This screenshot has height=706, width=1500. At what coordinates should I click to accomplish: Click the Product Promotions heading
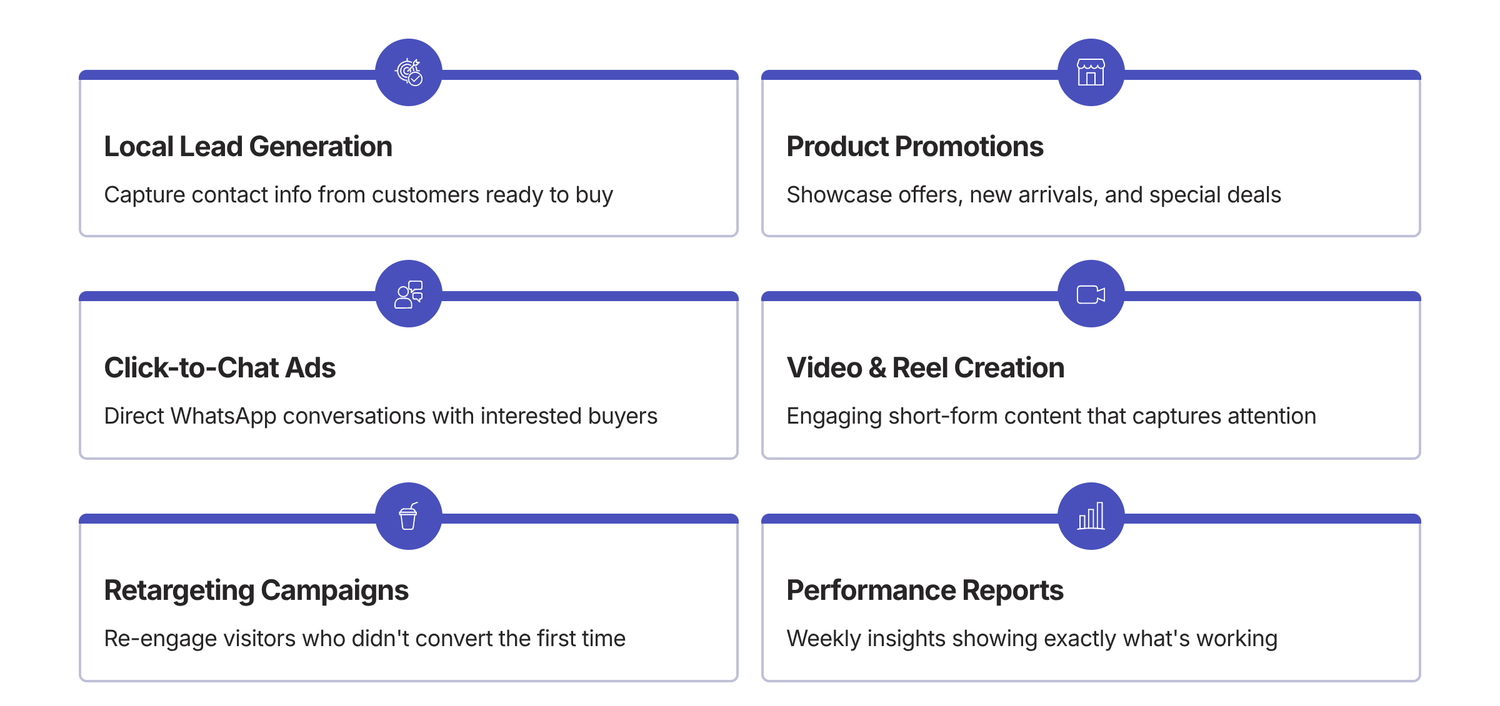914,146
